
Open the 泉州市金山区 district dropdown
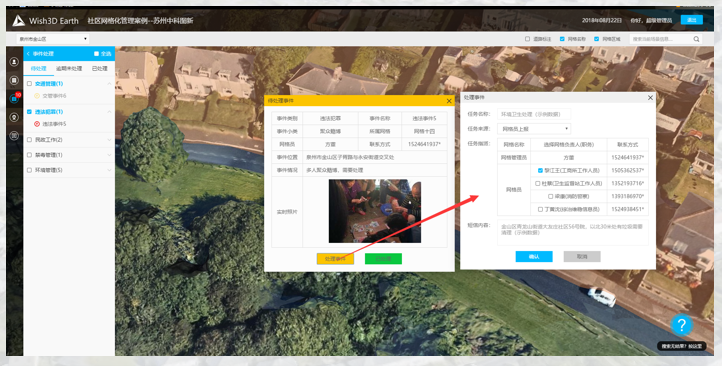[52, 39]
